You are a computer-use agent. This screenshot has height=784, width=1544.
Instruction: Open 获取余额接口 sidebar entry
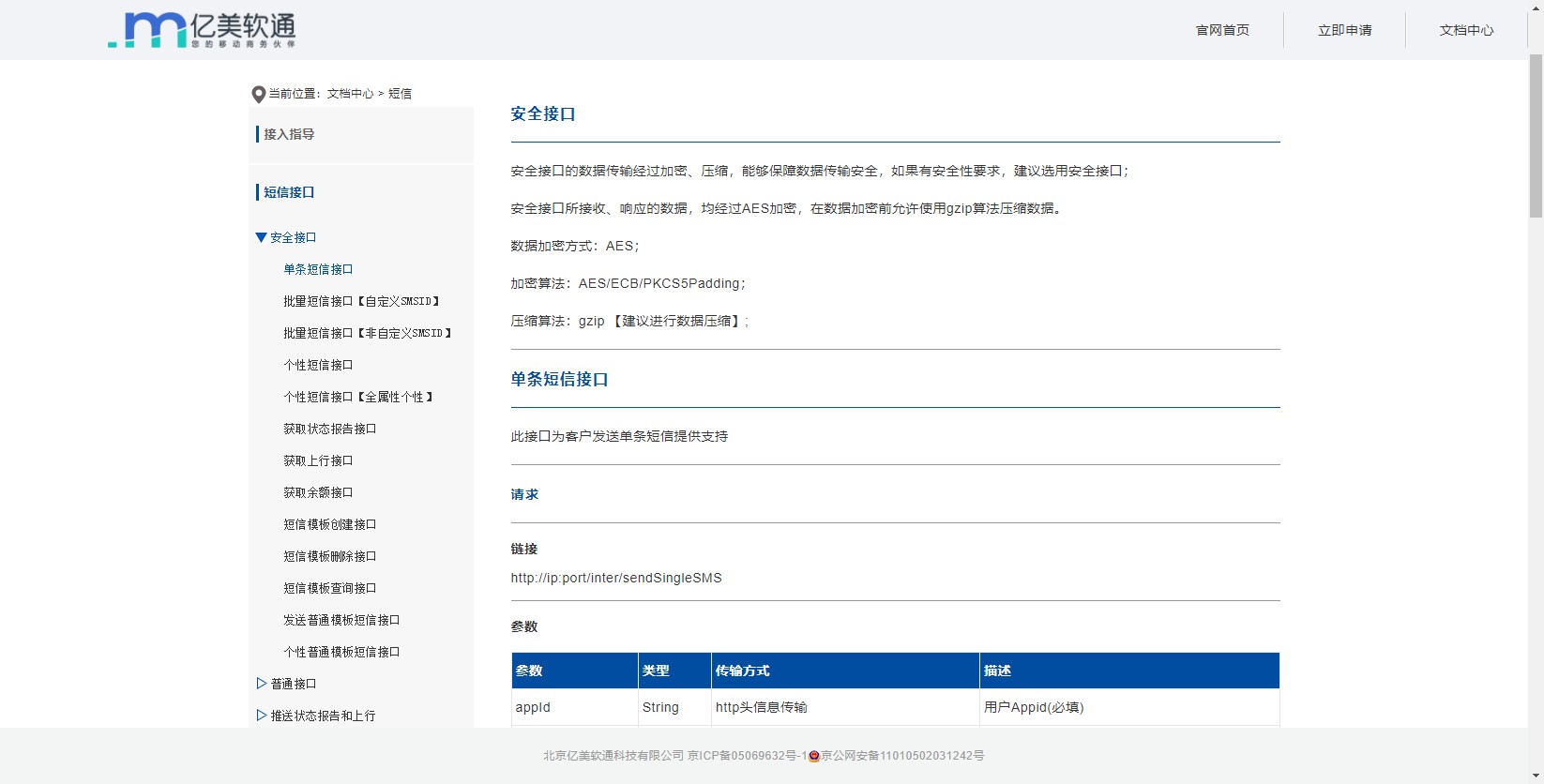318,492
